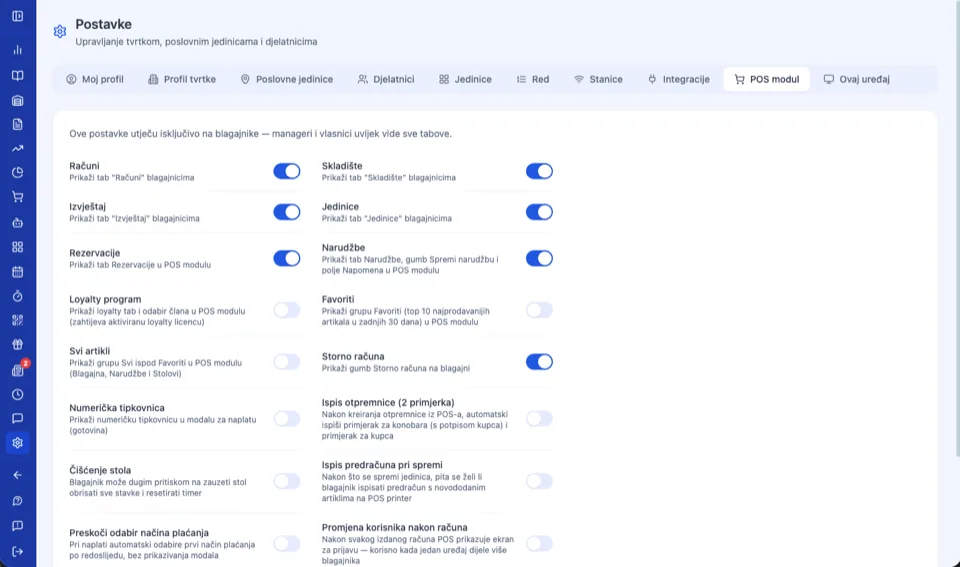This screenshot has height=567, width=960.
Task: Click the back arrow icon in sidebar
Action: click(x=17, y=475)
